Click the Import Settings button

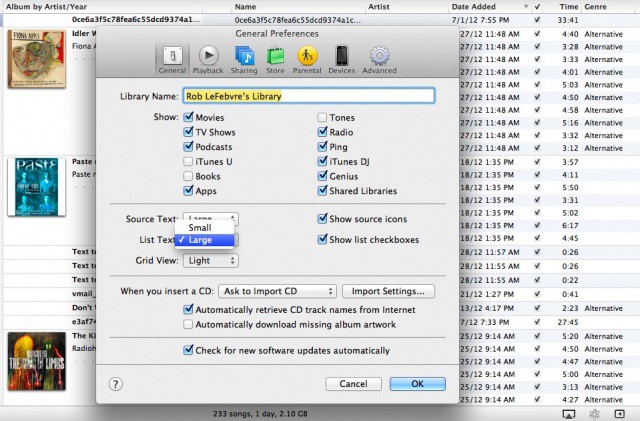[388, 291]
